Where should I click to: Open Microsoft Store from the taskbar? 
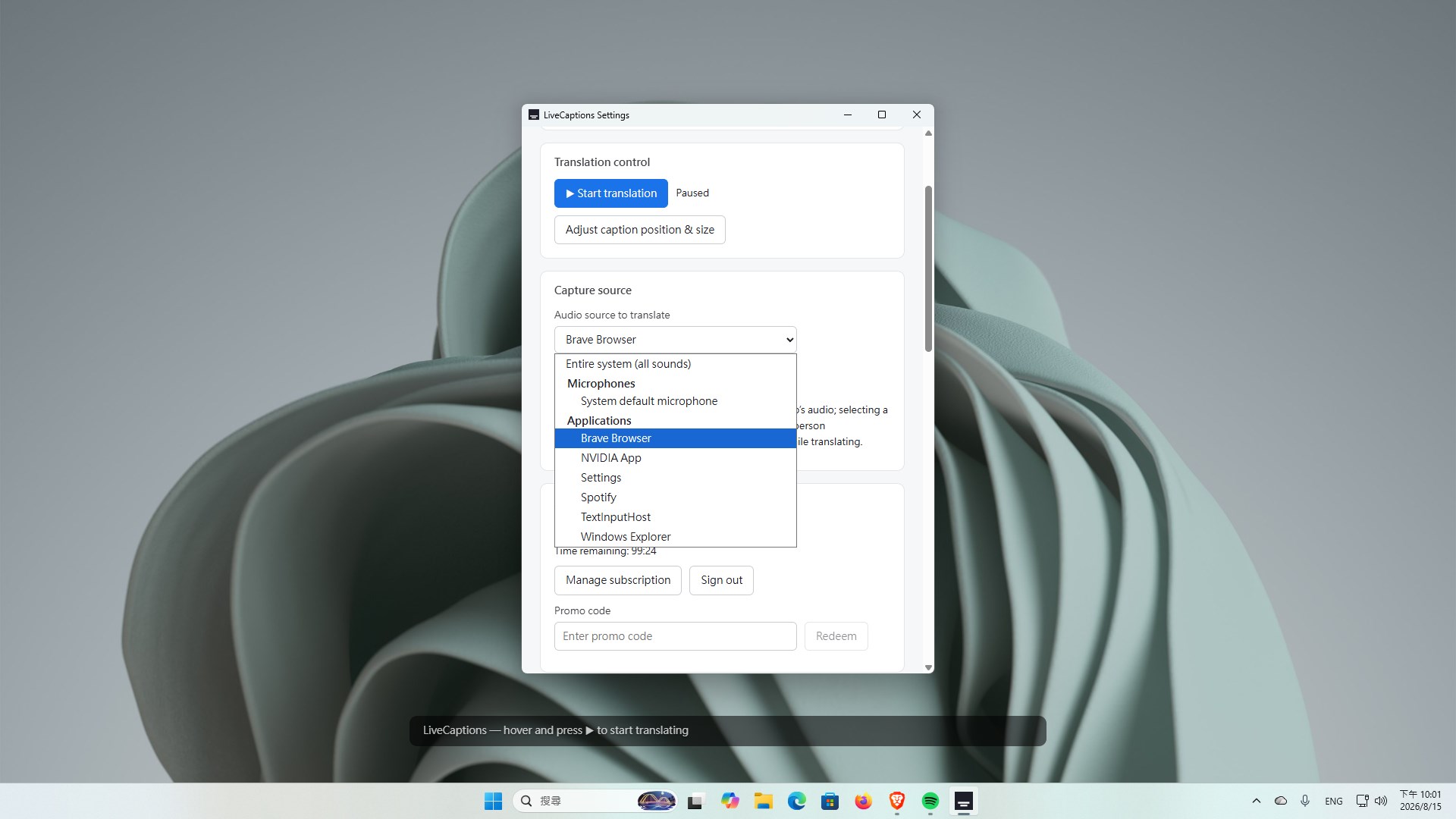pos(830,801)
